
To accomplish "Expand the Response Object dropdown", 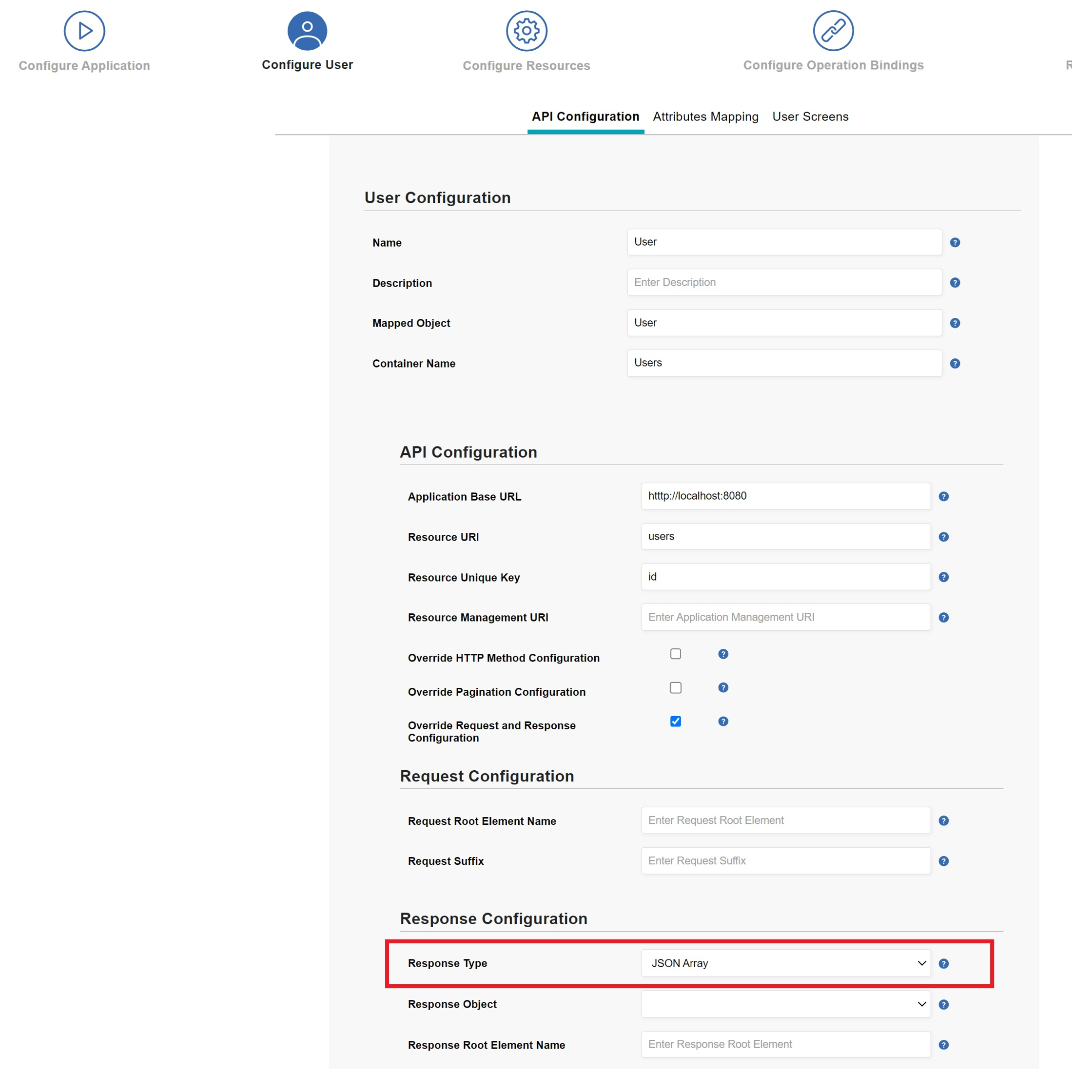I will tap(786, 1004).
